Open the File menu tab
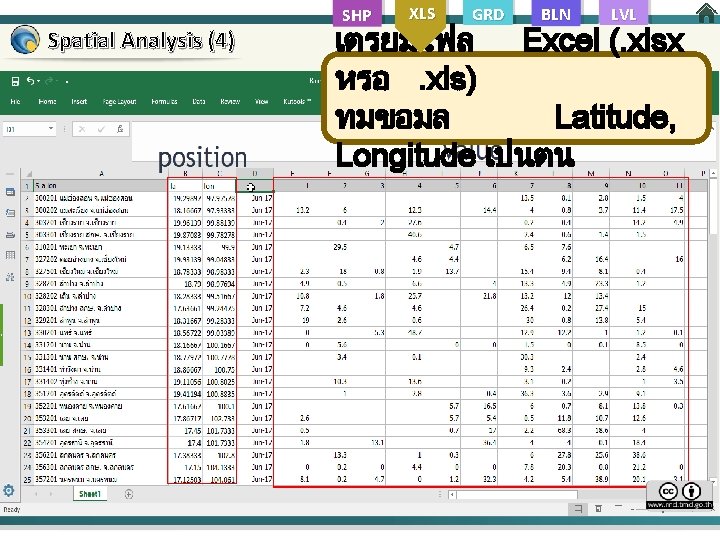The height and width of the screenshot is (540, 720). (15, 101)
